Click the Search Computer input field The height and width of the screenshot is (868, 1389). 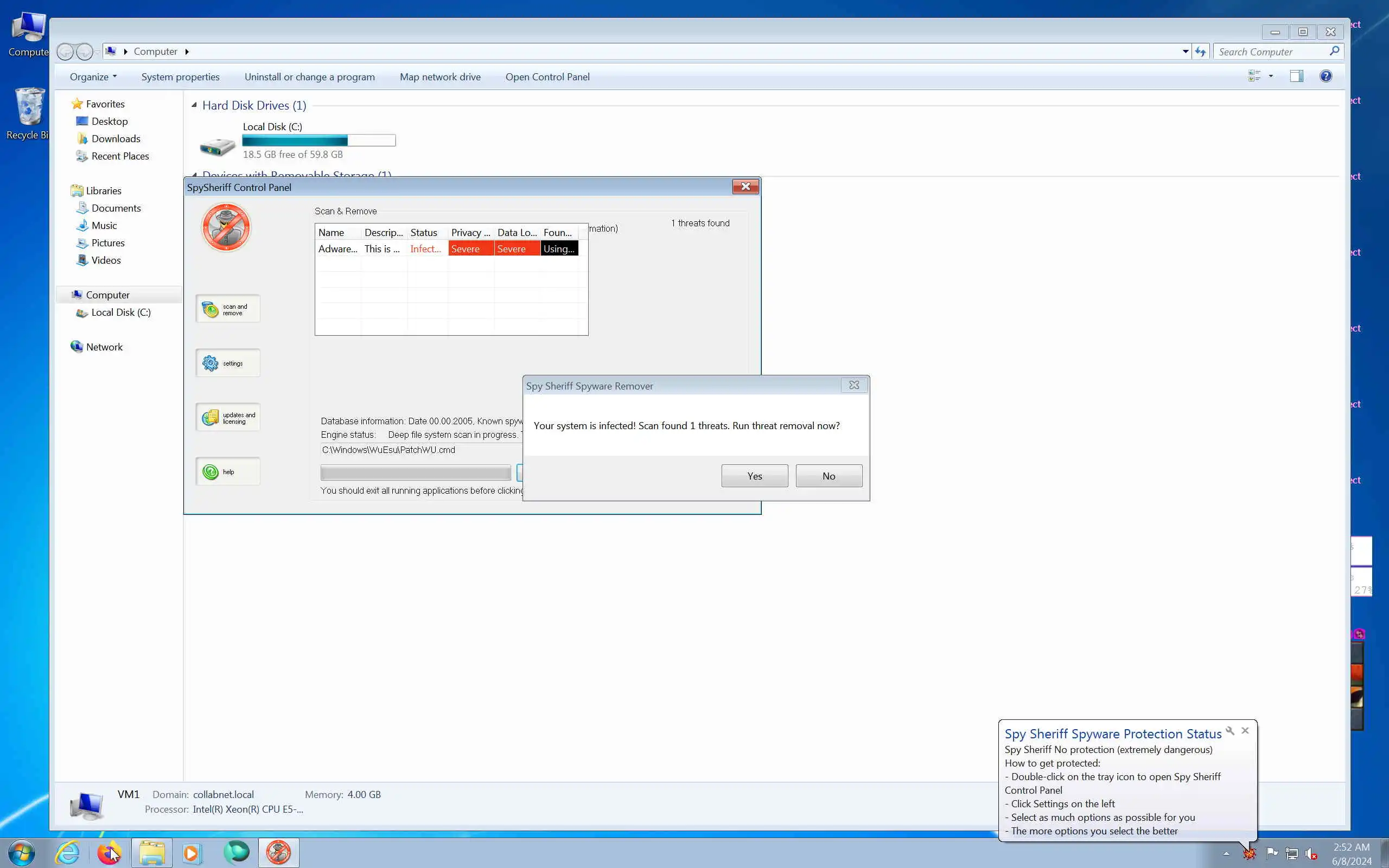[x=1271, y=52]
